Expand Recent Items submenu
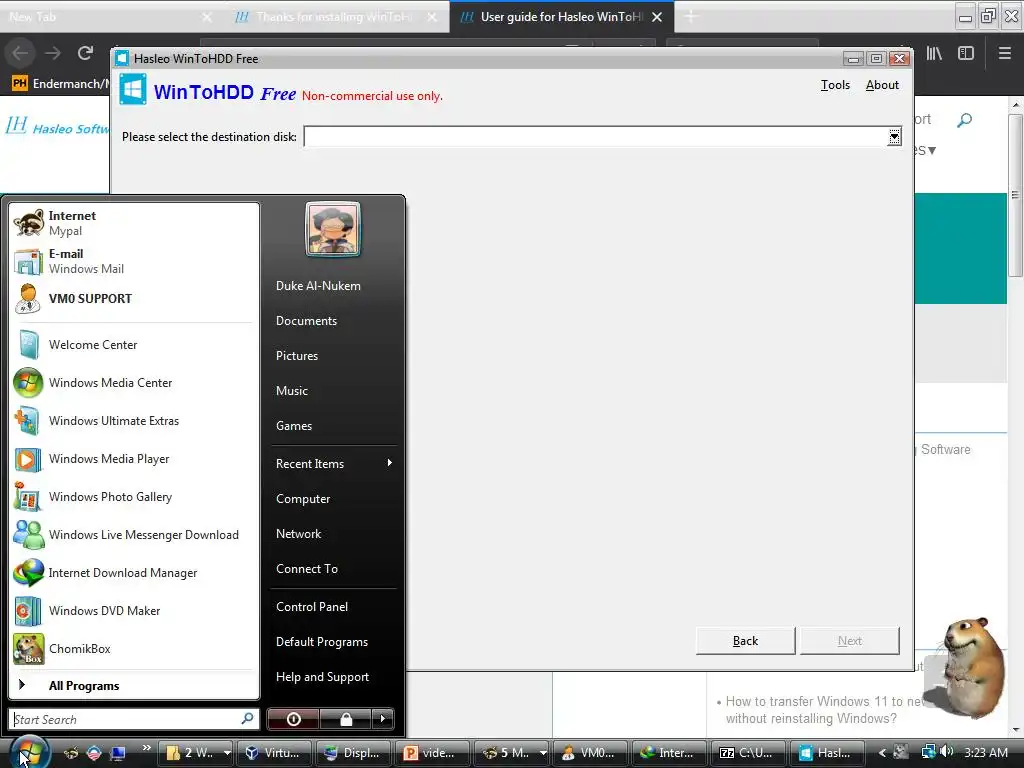The width and height of the screenshot is (1024, 768). pos(333,464)
